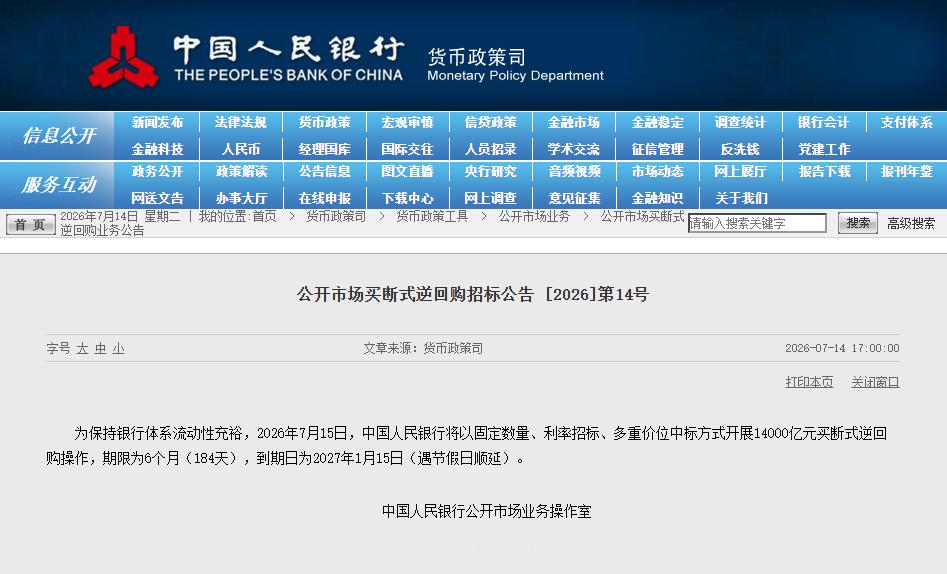Select 政策解读 navigation item
Viewport: 947px width, 574px height.
coord(240,172)
